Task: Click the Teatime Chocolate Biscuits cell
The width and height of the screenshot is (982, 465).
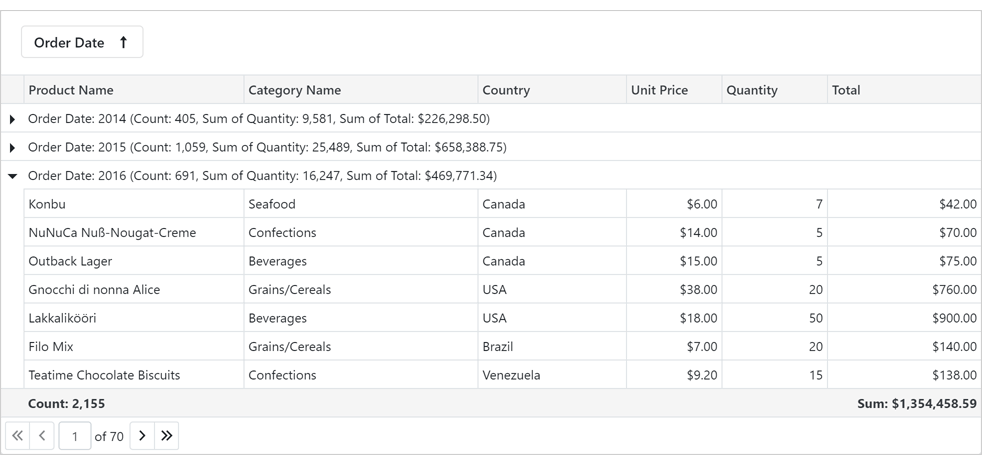Action: click(104, 375)
